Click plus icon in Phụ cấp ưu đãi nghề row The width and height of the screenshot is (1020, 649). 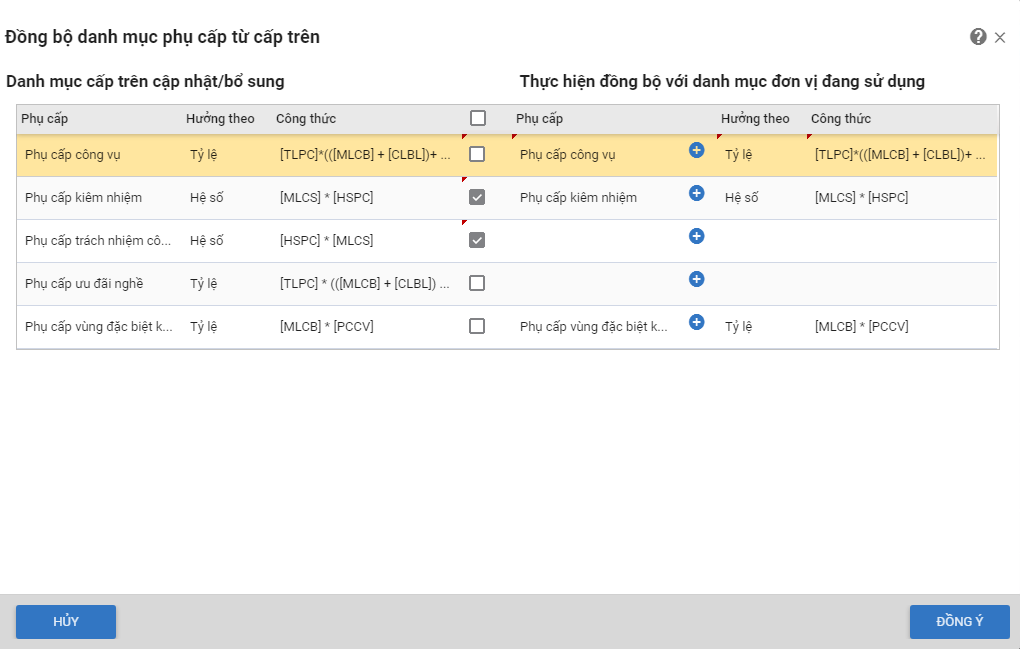click(697, 279)
